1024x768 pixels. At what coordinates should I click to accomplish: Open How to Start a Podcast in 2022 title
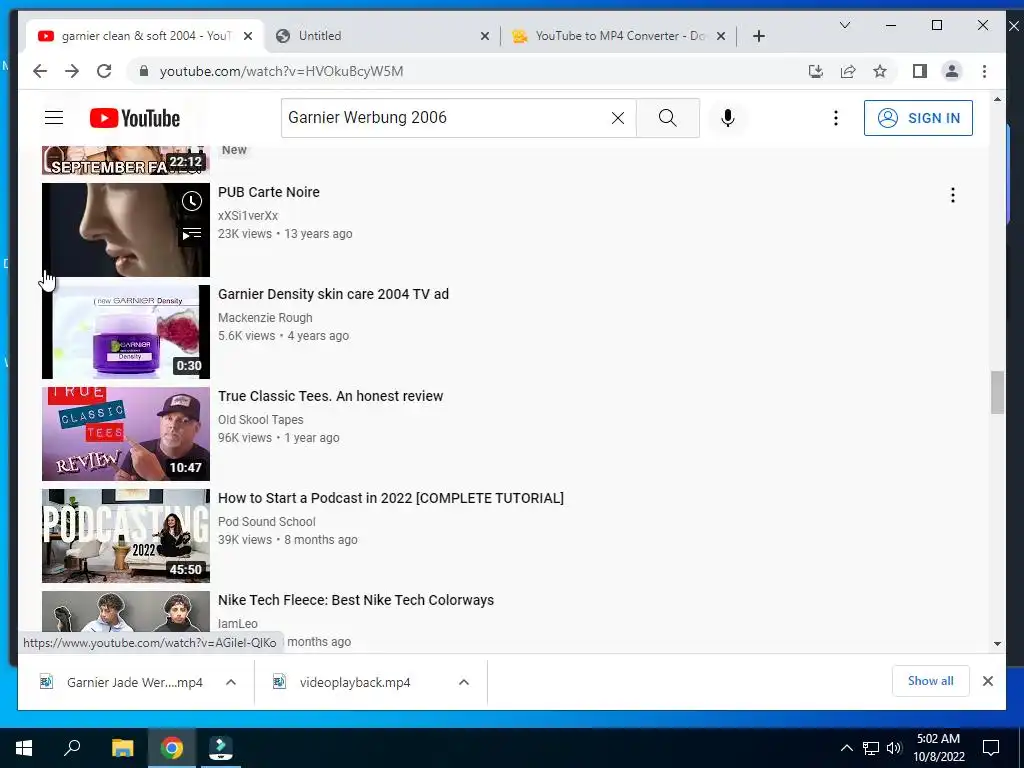[x=391, y=498]
